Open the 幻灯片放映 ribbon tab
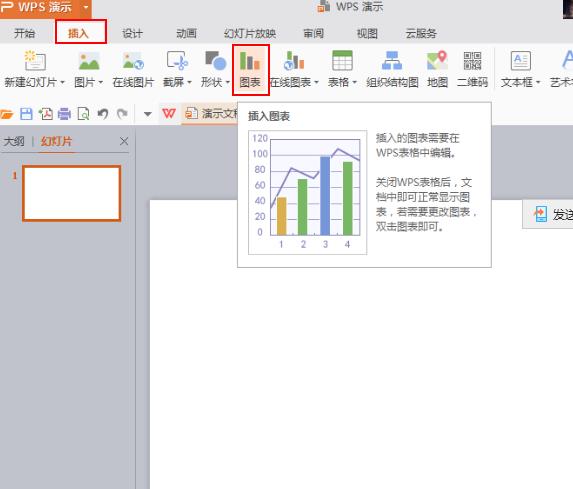This screenshot has height=489, width=573. coord(250,34)
